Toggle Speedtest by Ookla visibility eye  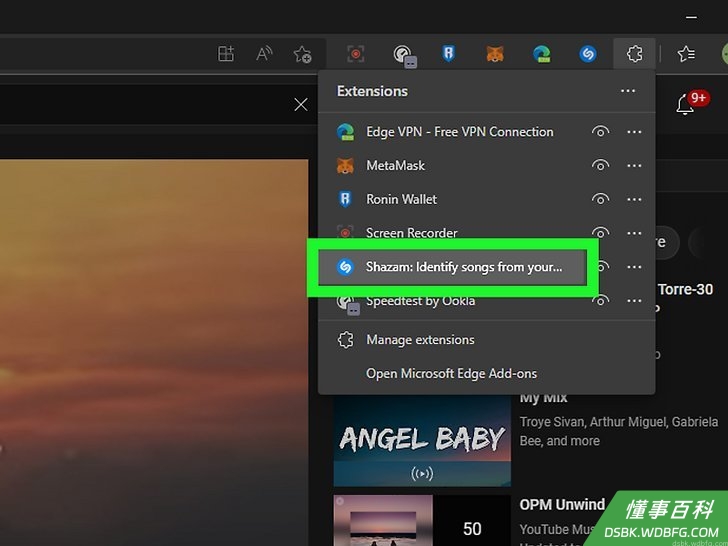(600, 301)
